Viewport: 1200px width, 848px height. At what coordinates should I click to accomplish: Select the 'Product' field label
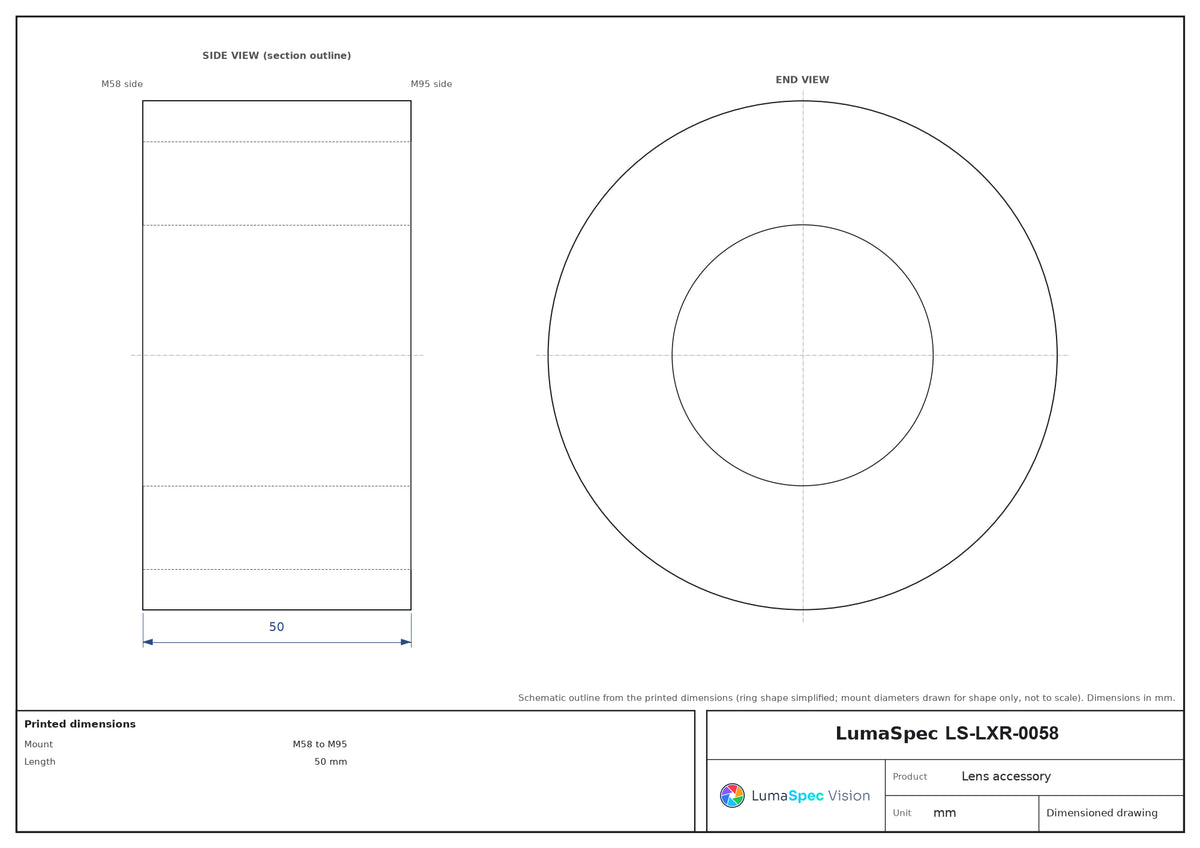pyautogui.click(x=910, y=777)
